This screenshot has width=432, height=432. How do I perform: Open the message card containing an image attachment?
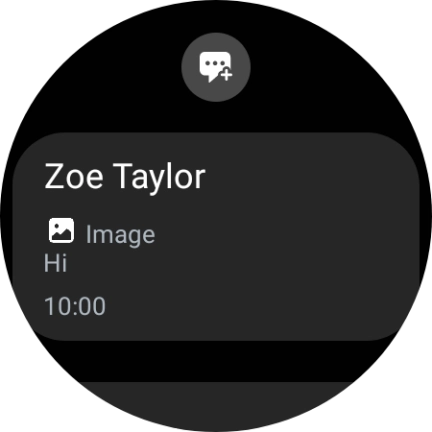(216, 236)
